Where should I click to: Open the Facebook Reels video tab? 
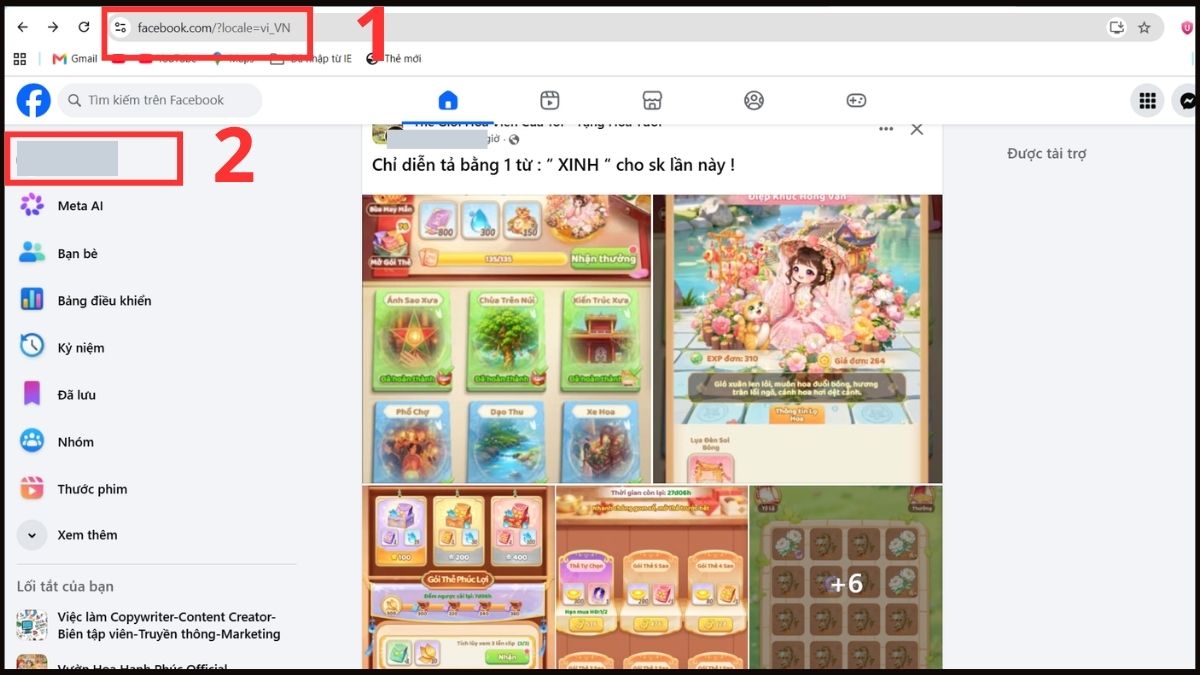pyautogui.click(x=549, y=100)
